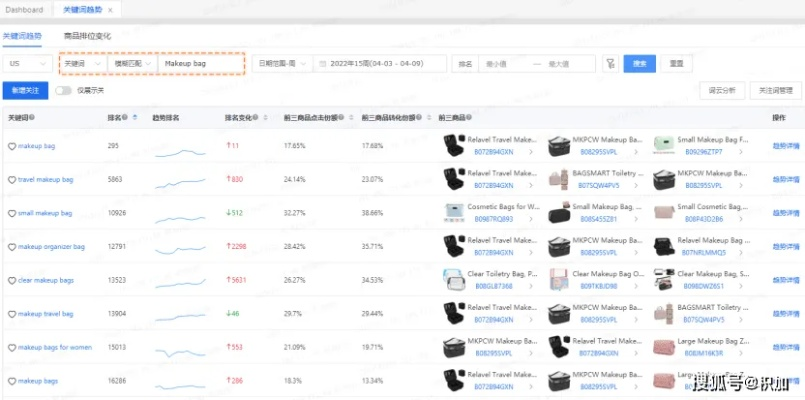Sort by 排名 column arrows
Viewport: 805px width, 400px height.
click(x=135, y=118)
